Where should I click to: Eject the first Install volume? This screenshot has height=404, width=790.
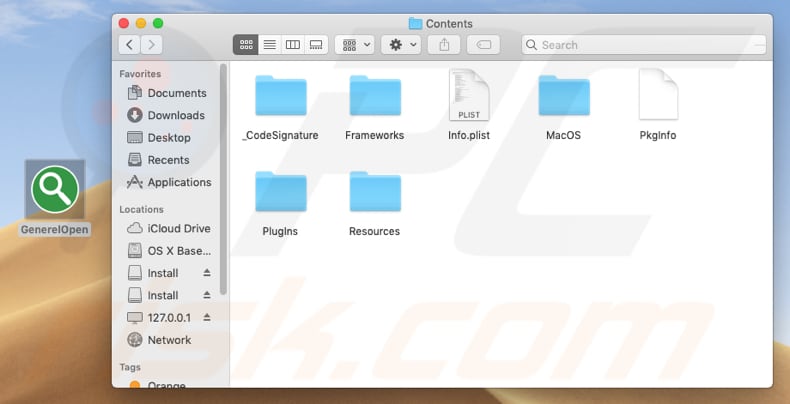coord(207,273)
